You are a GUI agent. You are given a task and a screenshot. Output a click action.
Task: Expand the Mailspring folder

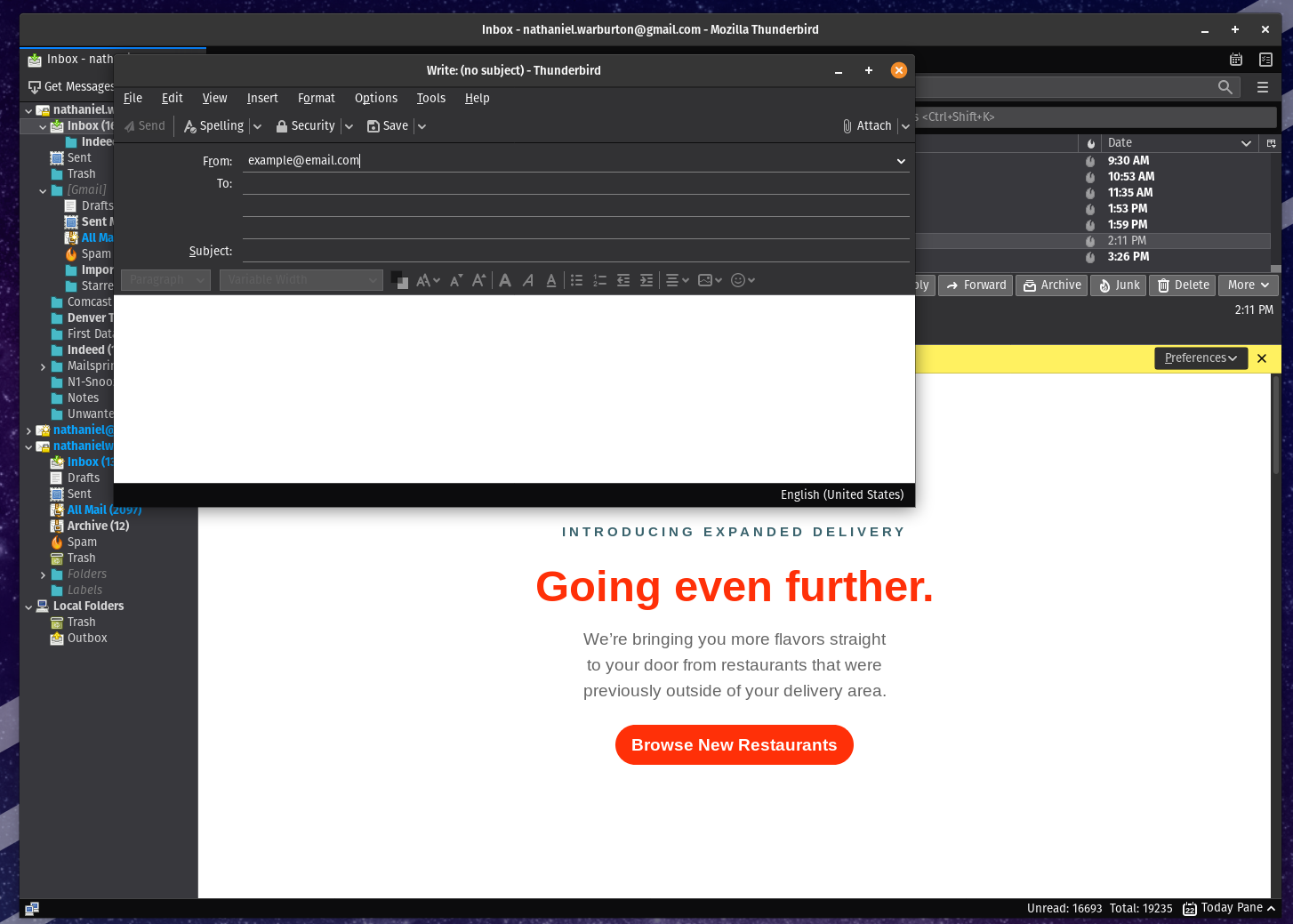pos(43,366)
